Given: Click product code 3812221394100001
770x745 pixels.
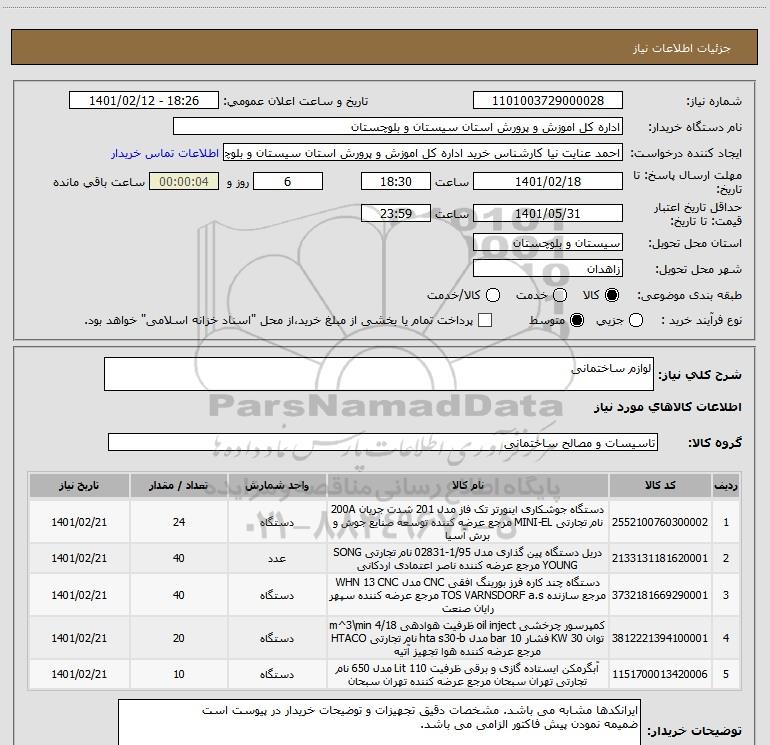Looking at the screenshot, I should (x=660, y=638).
